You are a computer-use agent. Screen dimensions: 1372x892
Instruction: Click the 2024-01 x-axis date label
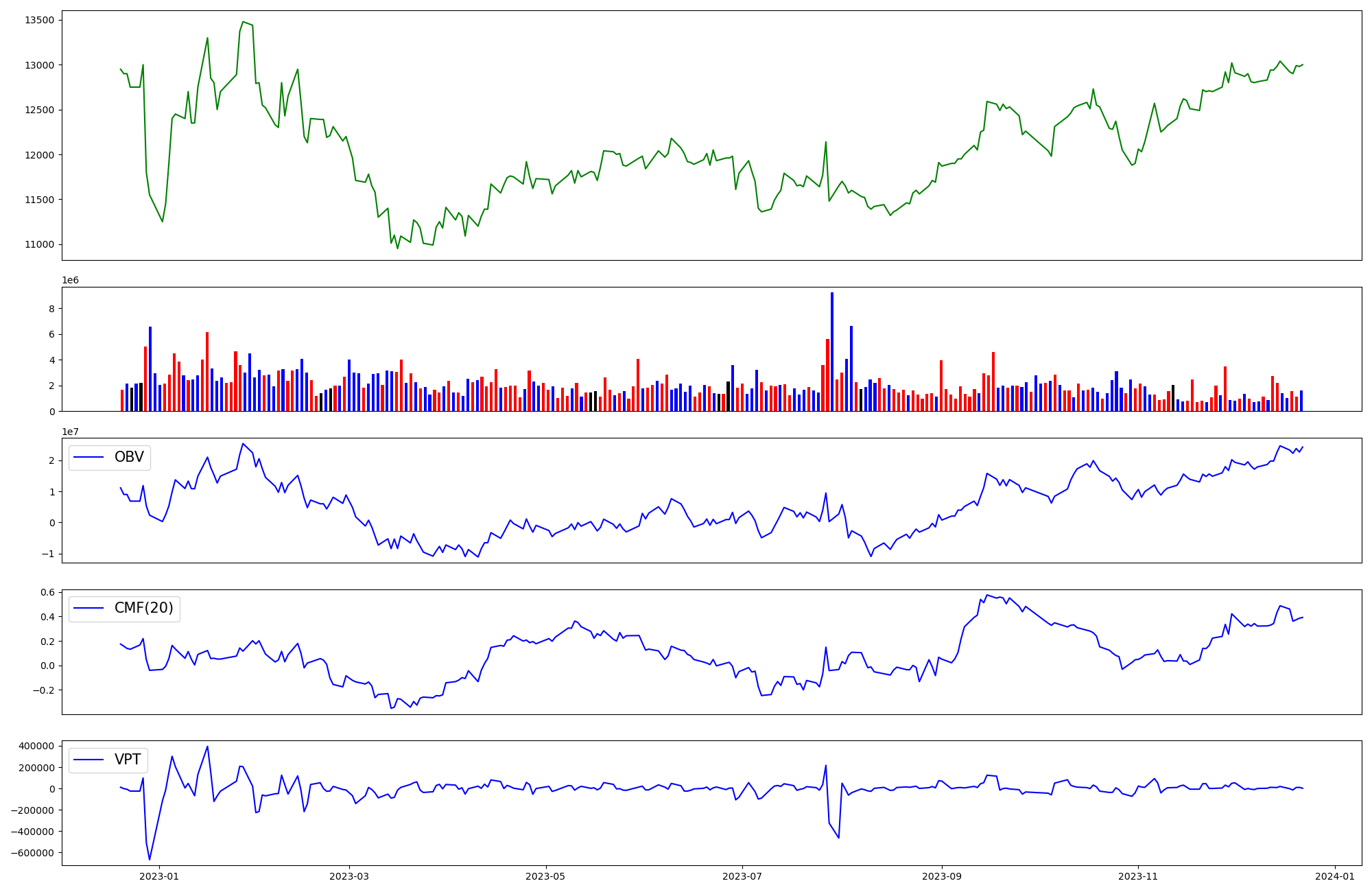coord(1335,876)
